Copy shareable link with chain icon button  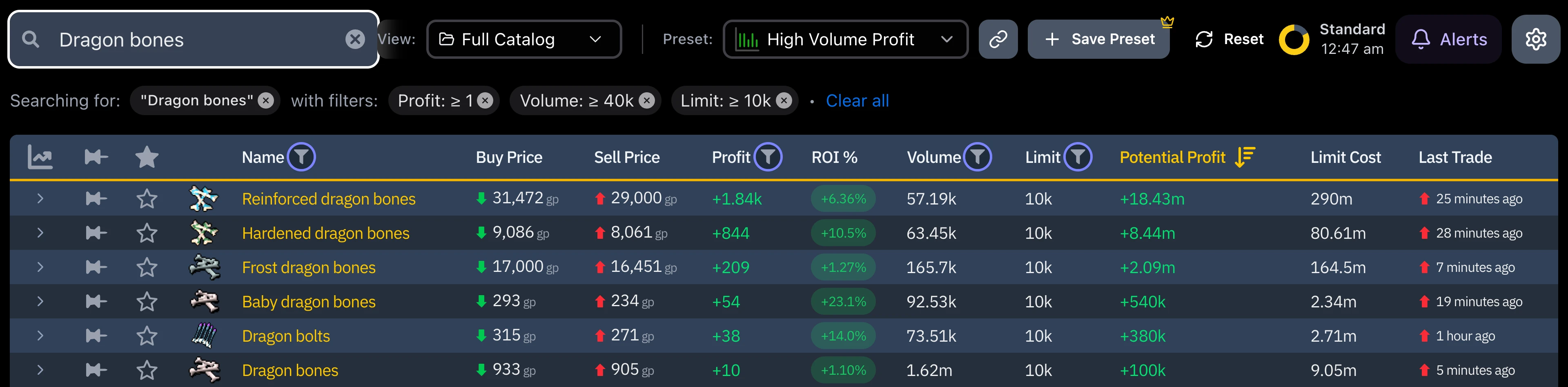coord(998,40)
